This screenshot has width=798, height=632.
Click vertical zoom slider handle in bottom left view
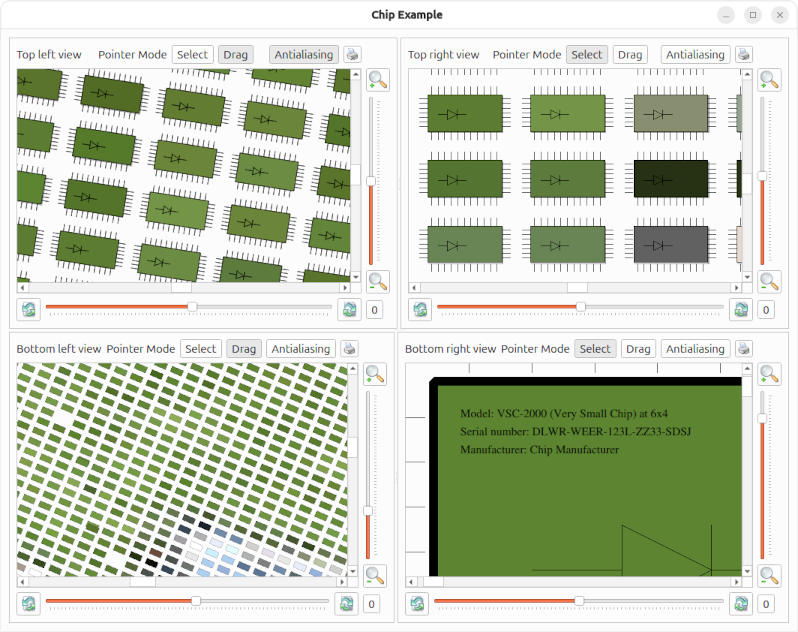pos(368,511)
